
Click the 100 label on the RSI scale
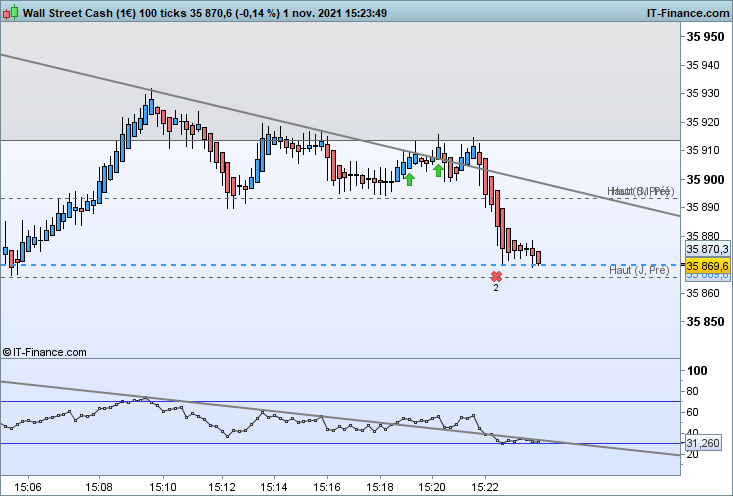coord(697,371)
